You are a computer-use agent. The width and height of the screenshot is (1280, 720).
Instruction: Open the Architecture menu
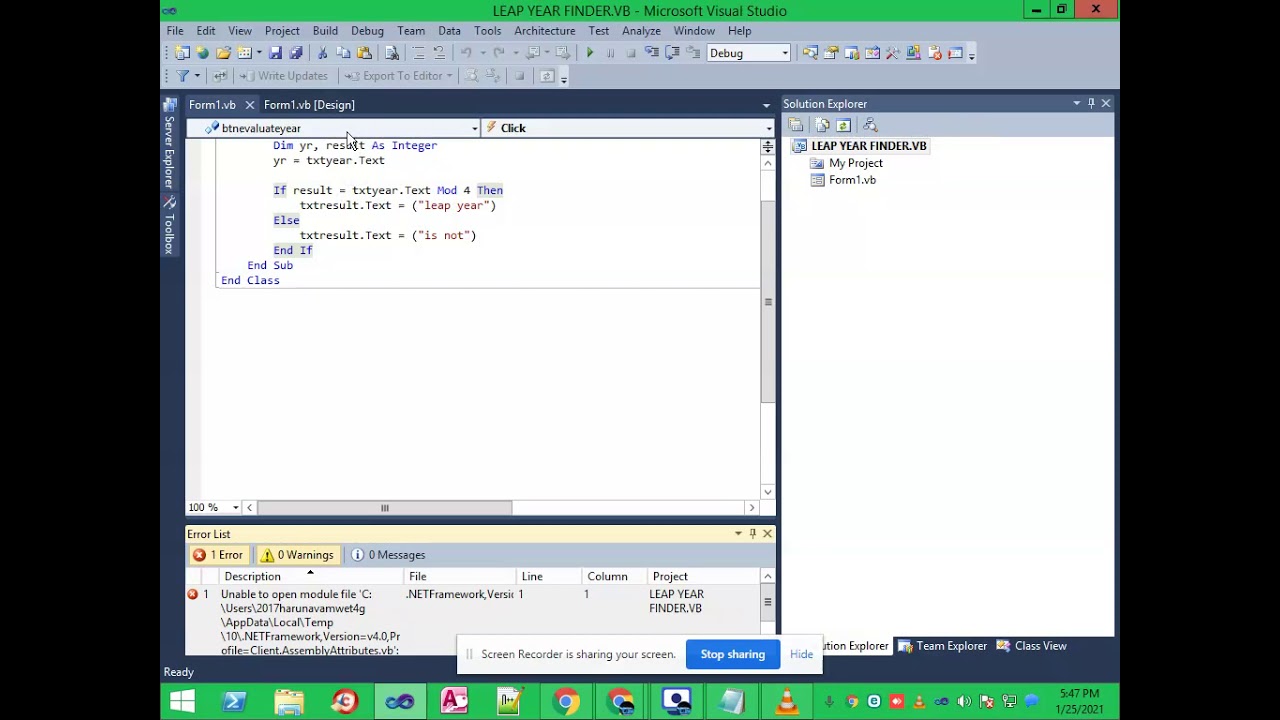click(x=545, y=31)
